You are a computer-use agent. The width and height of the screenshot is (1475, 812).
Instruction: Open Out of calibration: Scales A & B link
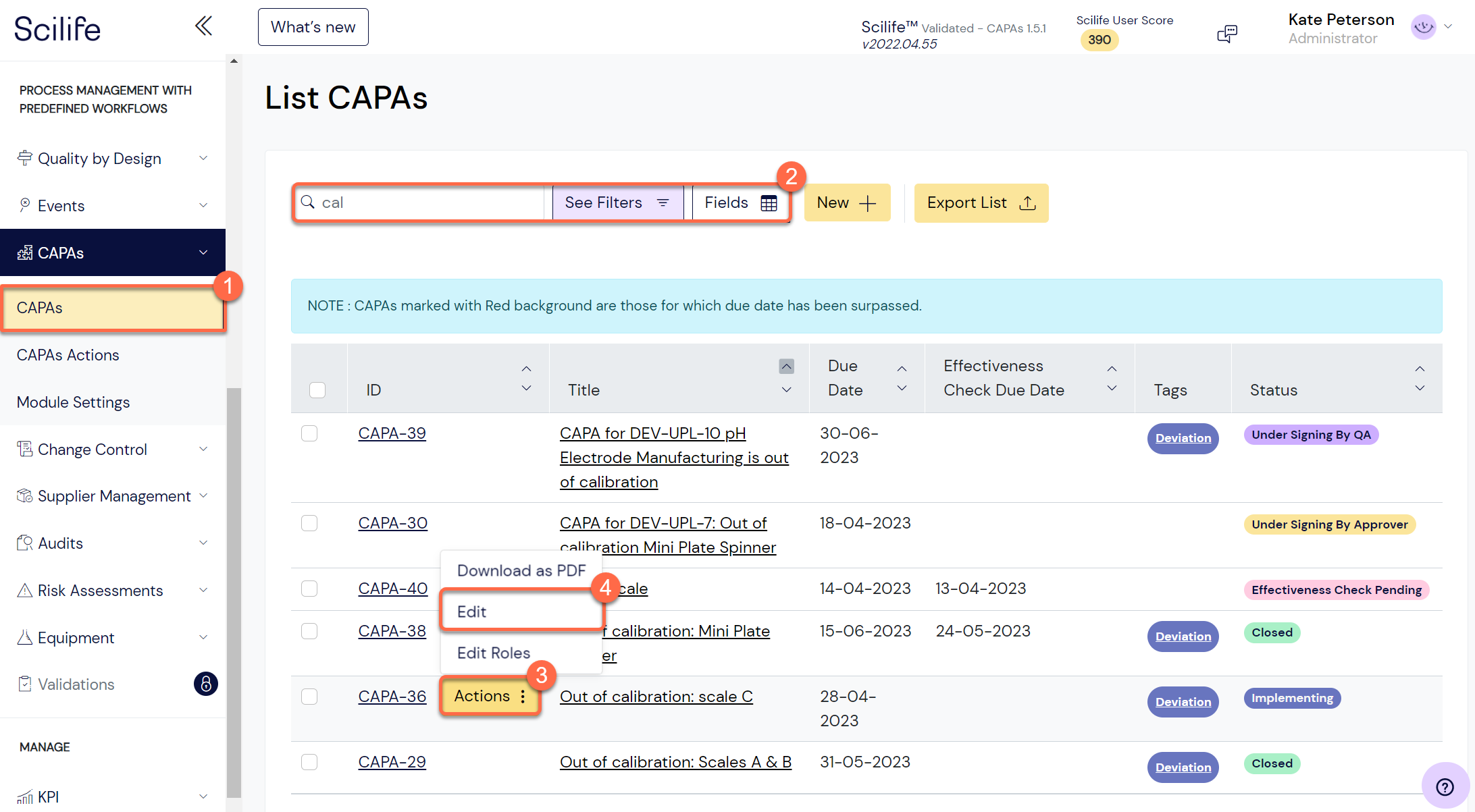pyautogui.click(x=675, y=762)
